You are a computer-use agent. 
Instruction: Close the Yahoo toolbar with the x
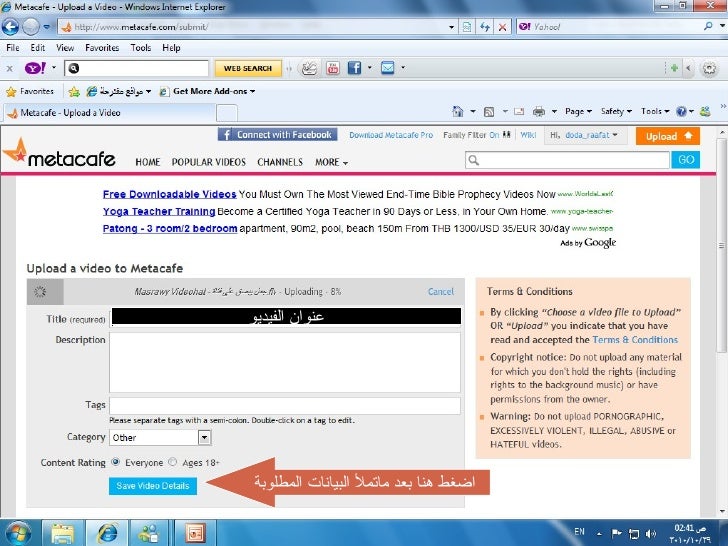pos(9,69)
